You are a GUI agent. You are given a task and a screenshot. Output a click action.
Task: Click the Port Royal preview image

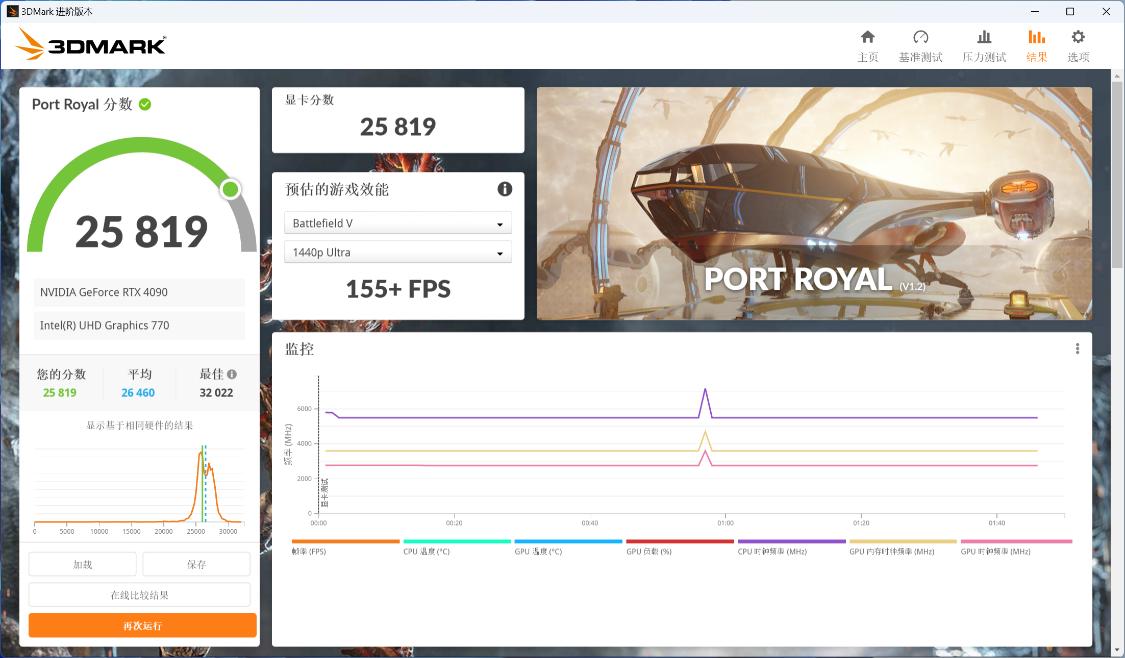click(814, 204)
